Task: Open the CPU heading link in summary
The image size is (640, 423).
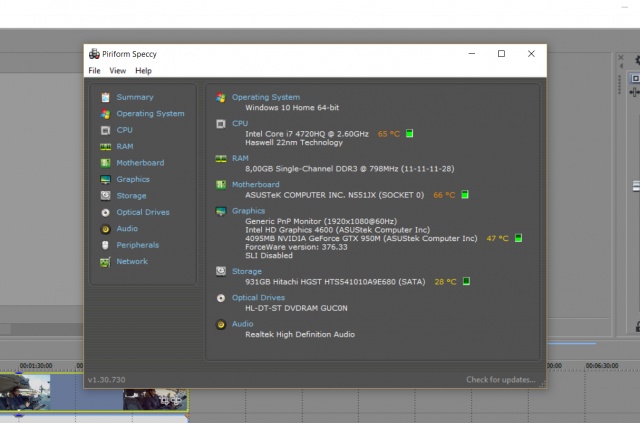Action: 240,123
